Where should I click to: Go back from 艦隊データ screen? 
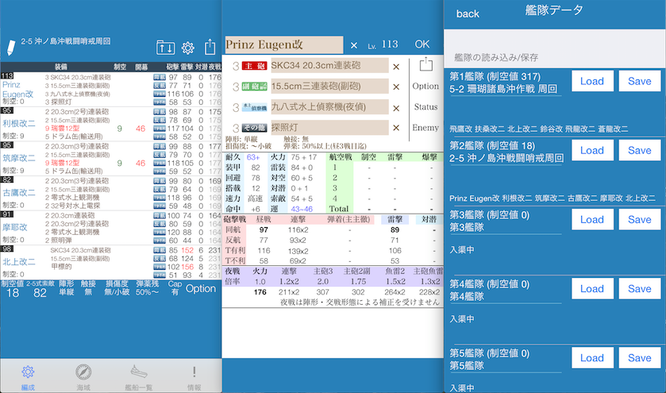click(467, 14)
